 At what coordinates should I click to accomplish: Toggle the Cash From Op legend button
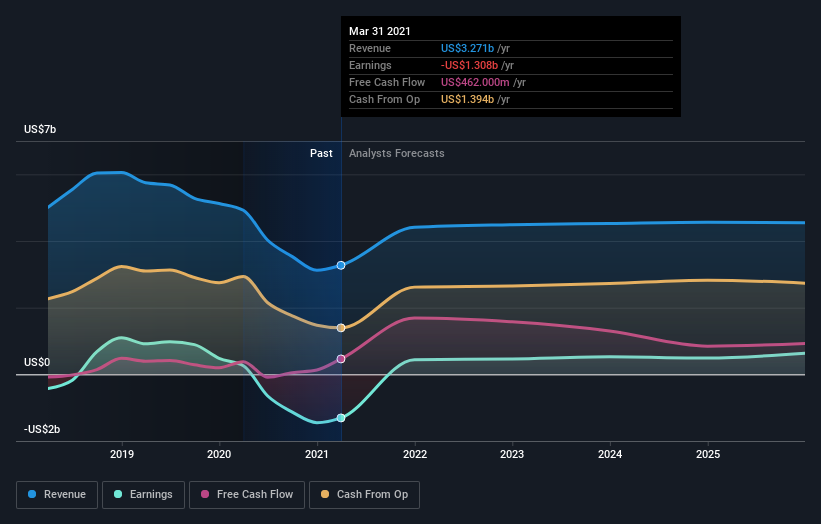(364, 495)
